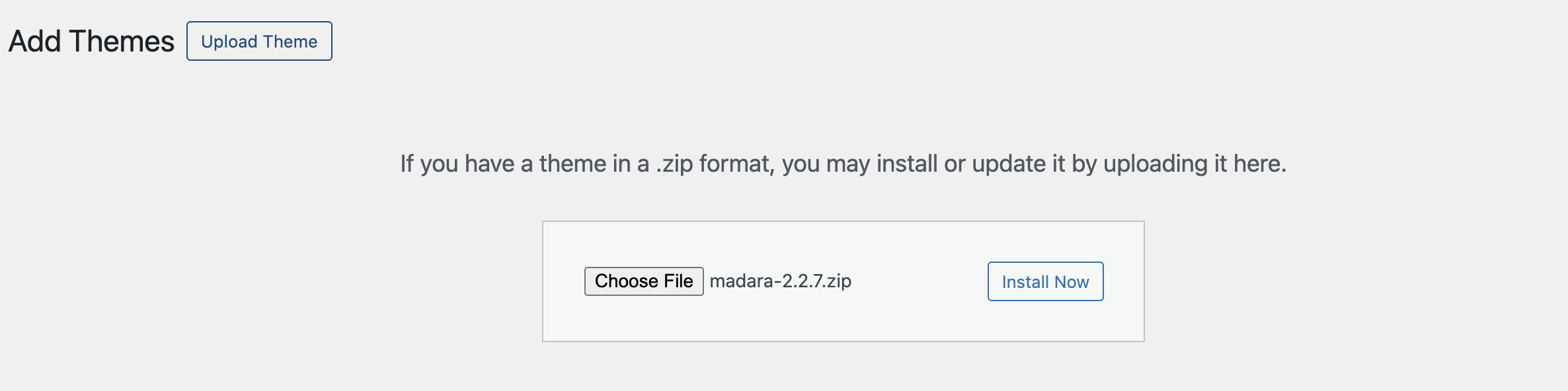Select the madara-2.2.7.zip file name
The image size is (1568, 391).
(x=780, y=281)
